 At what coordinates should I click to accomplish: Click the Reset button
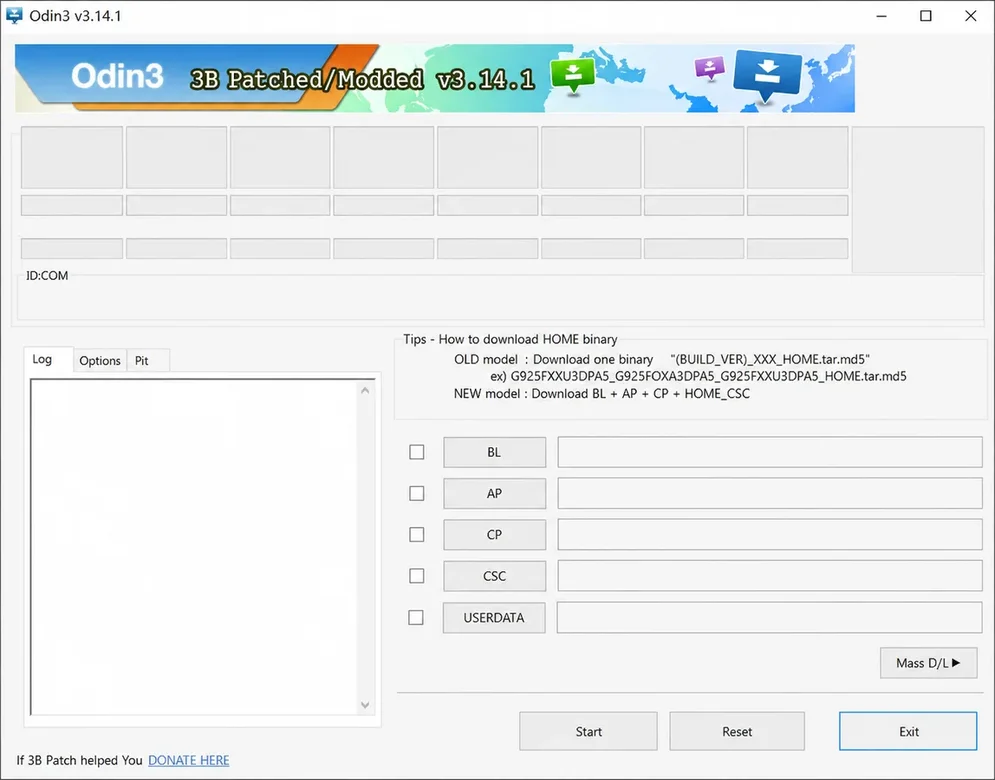click(737, 731)
